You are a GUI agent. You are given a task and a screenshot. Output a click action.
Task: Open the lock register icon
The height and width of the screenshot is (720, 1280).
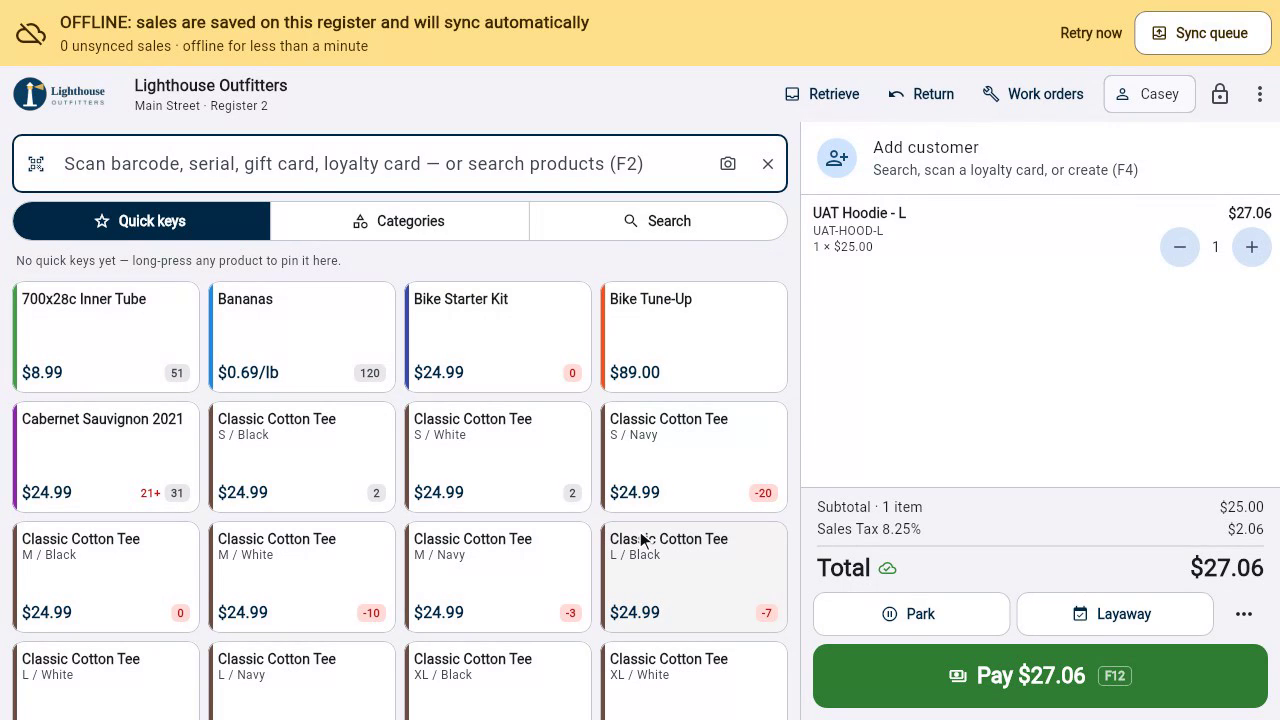[1220, 94]
